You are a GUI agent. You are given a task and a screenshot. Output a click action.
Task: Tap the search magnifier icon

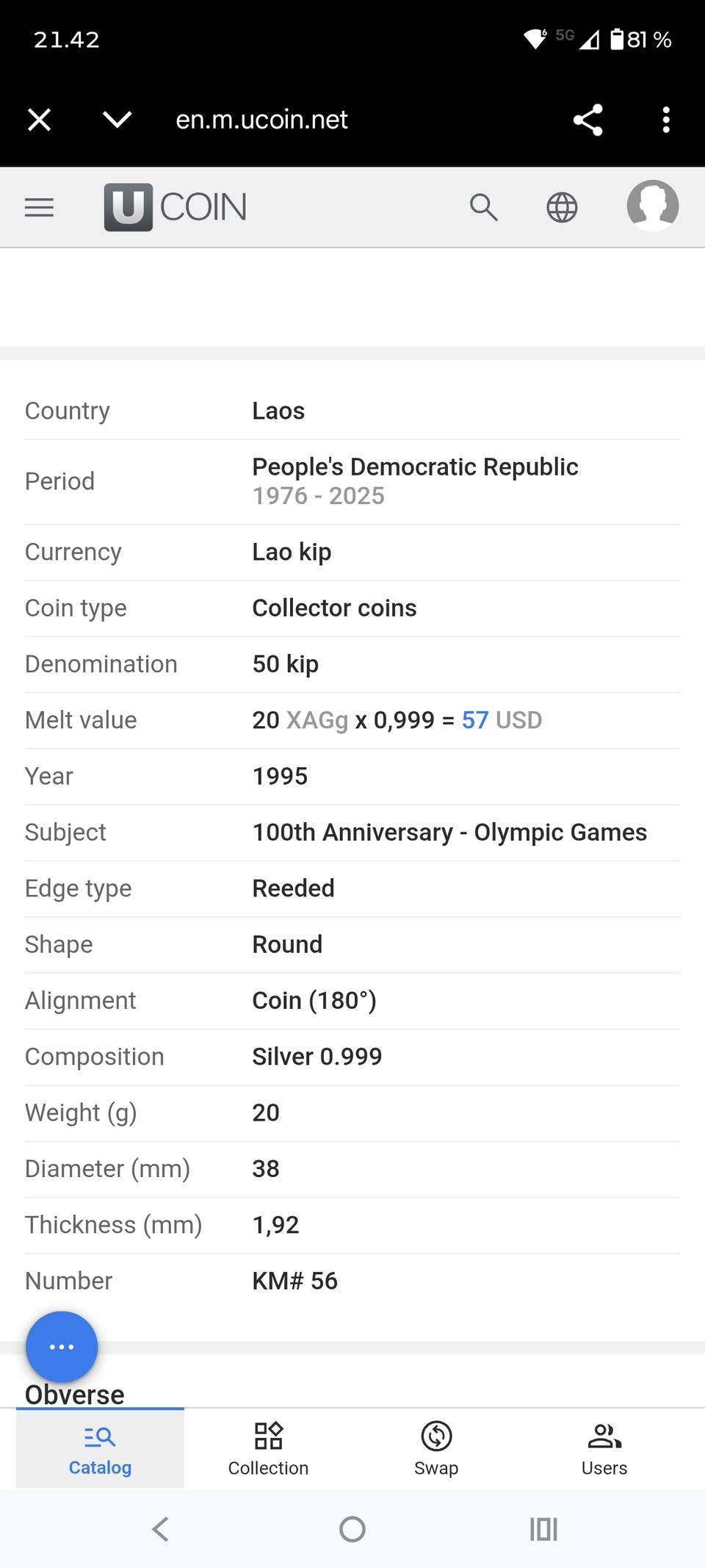(x=483, y=207)
